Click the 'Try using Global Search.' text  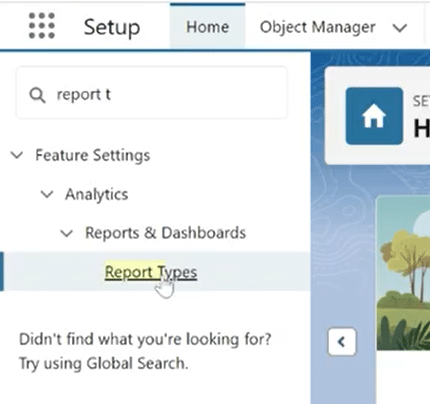click(104, 363)
